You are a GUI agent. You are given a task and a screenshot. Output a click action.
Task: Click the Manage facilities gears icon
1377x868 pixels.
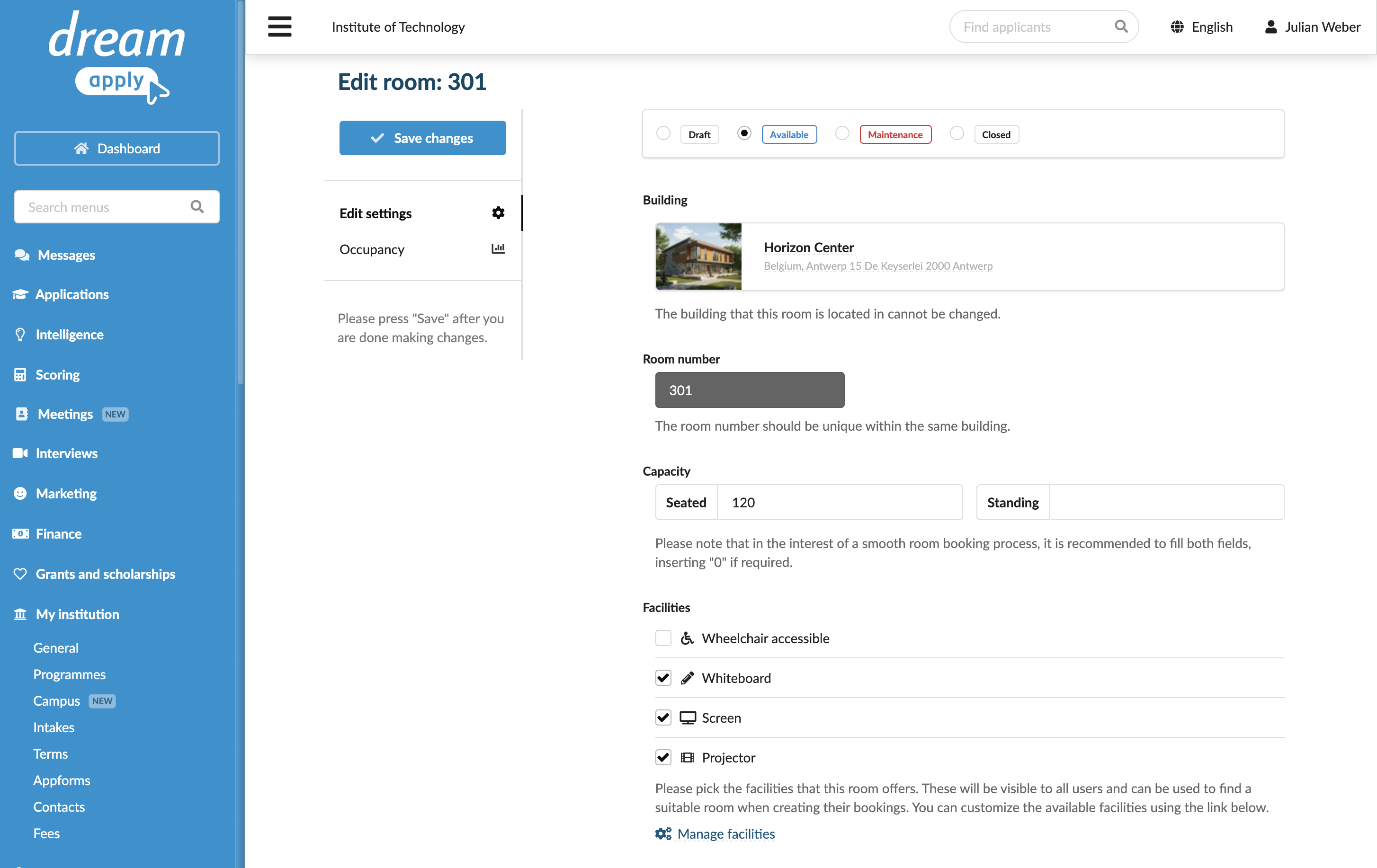pyautogui.click(x=663, y=834)
